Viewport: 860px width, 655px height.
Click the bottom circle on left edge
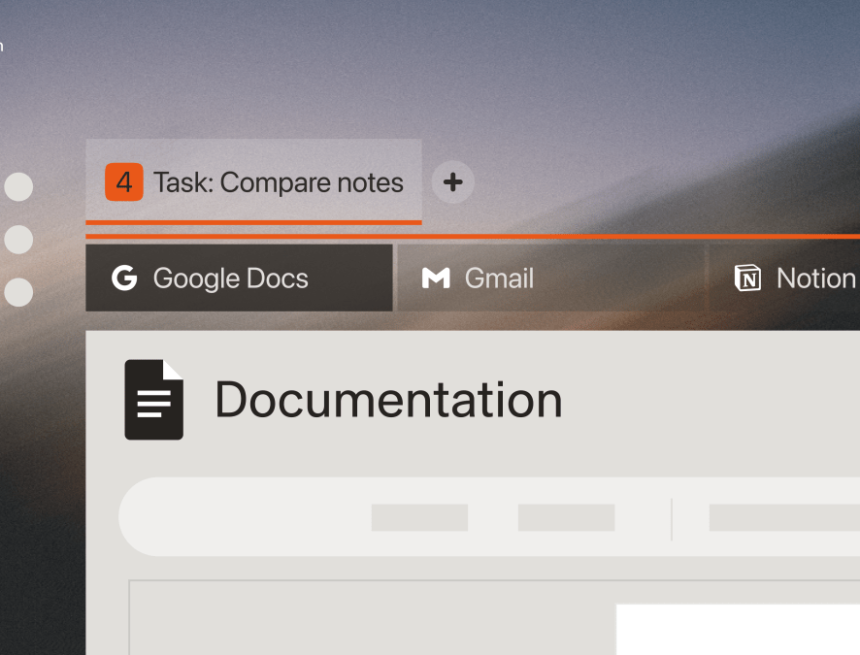pos(18,293)
